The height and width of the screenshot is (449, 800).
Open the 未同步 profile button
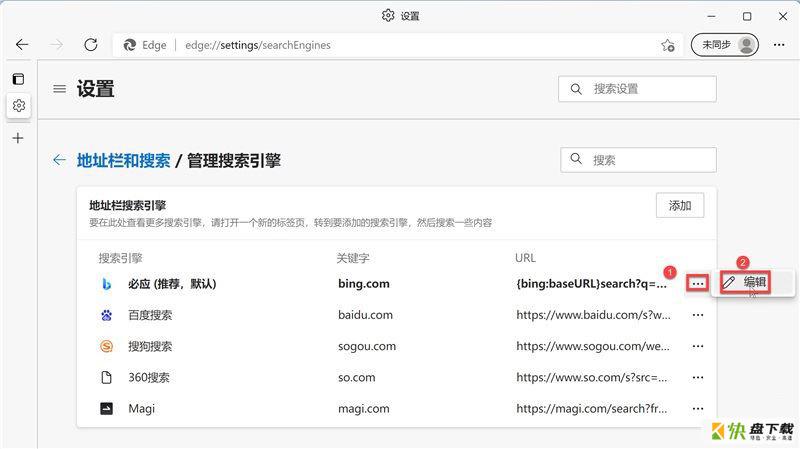(724, 45)
